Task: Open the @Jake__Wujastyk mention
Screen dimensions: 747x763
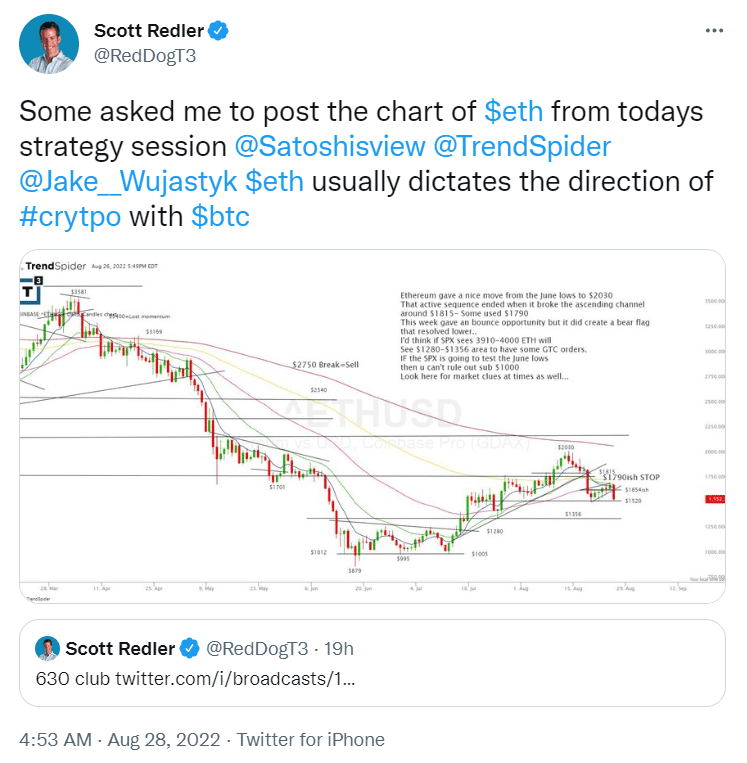Action: (x=128, y=182)
